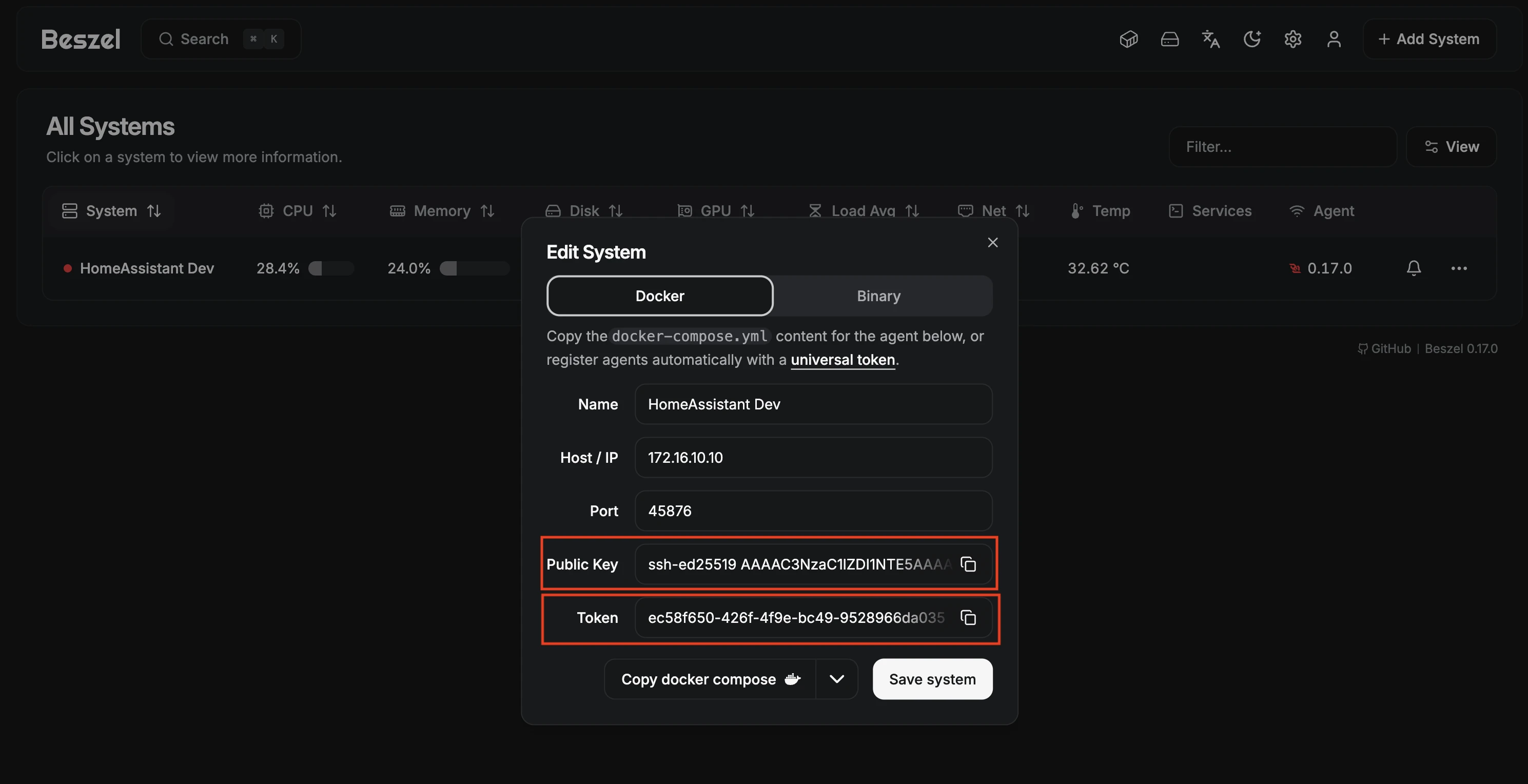Click the Add System button

[1429, 39]
